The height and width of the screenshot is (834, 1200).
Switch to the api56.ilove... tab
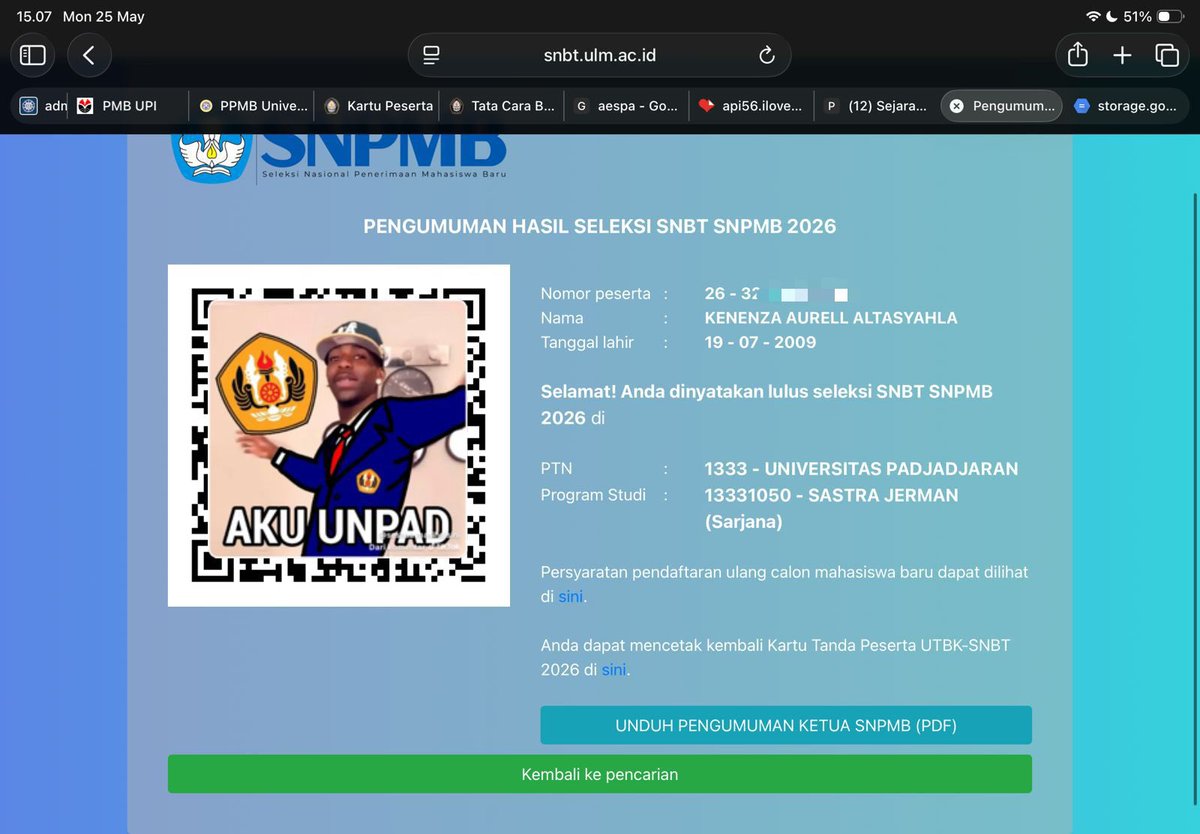pyautogui.click(x=751, y=105)
